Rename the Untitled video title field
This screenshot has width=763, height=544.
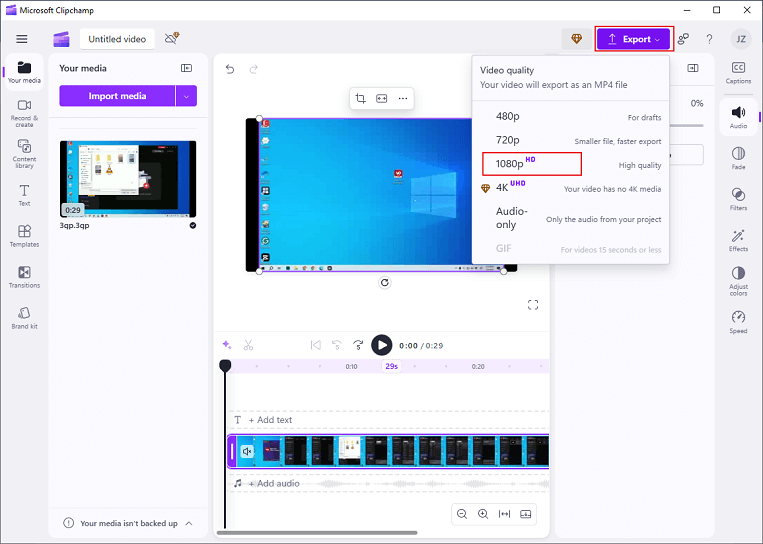(x=117, y=39)
